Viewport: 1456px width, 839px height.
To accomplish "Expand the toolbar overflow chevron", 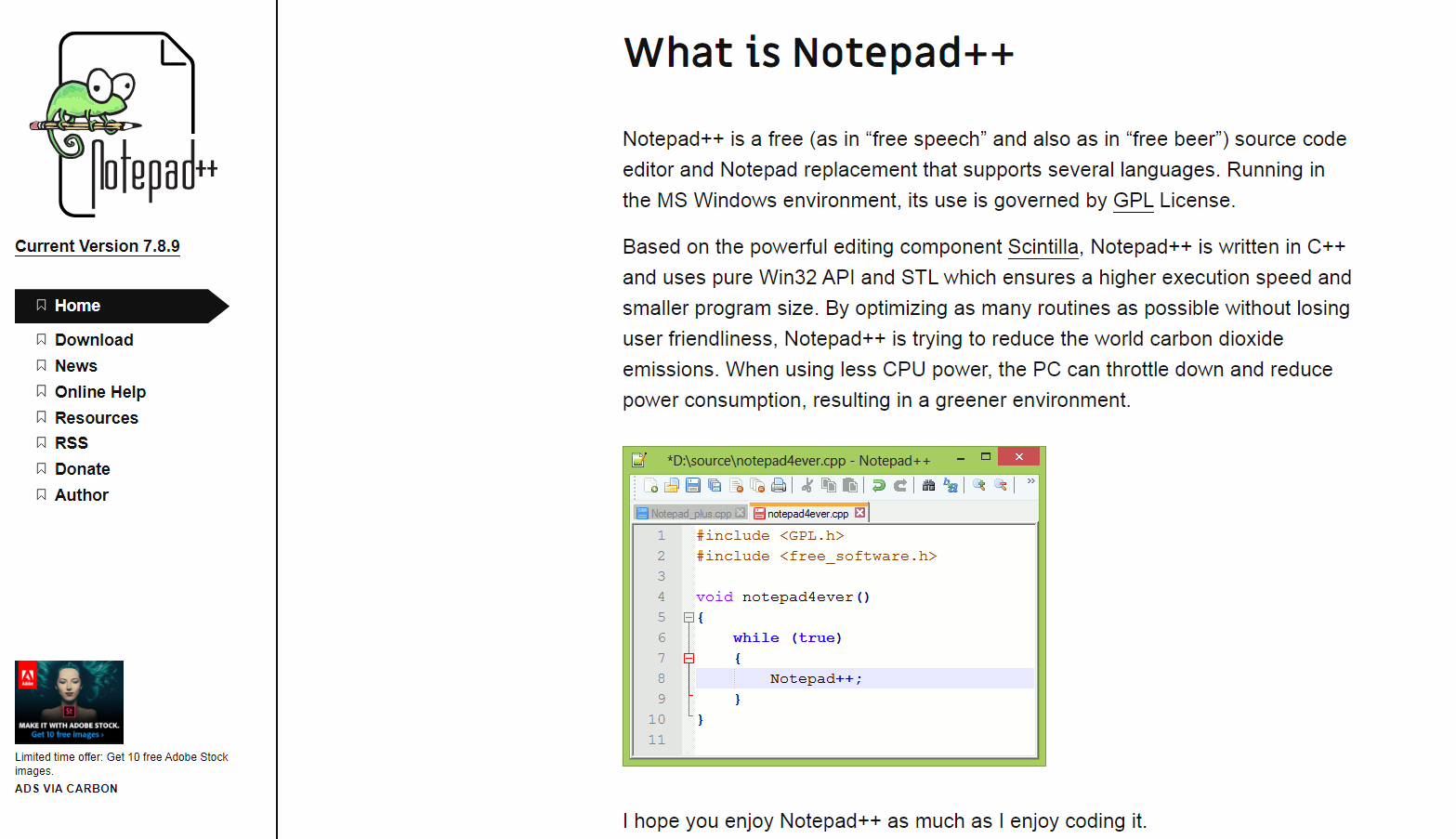I will 1030,481.
